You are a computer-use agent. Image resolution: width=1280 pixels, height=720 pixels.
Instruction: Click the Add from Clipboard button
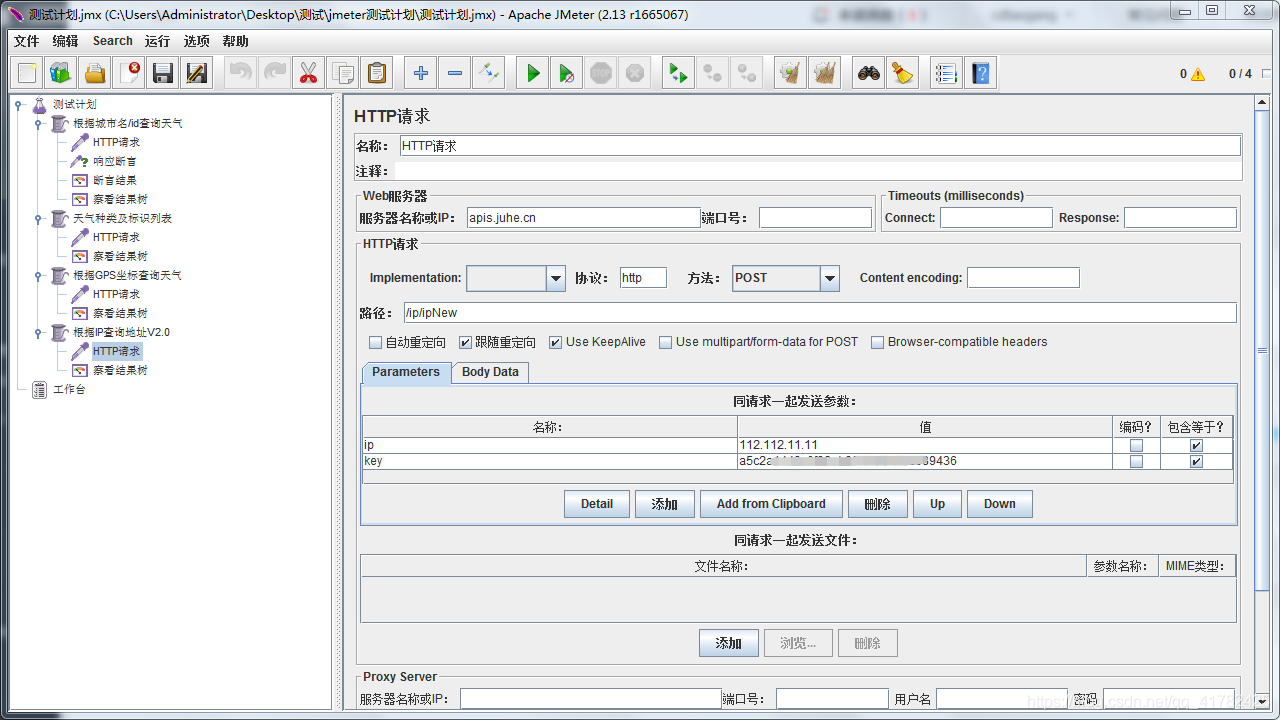(x=771, y=504)
